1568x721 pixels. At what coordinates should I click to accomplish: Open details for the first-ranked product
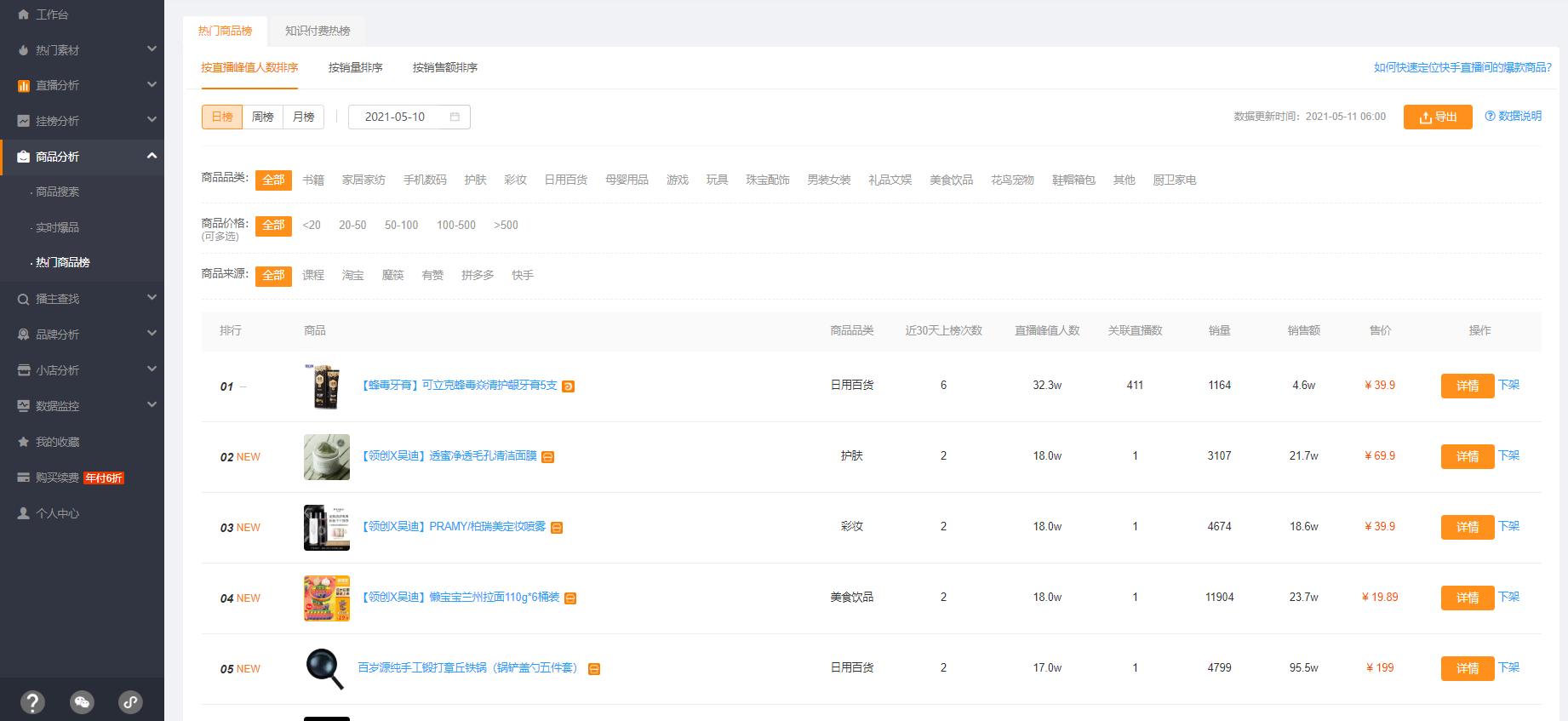pyautogui.click(x=1467, y=386)
